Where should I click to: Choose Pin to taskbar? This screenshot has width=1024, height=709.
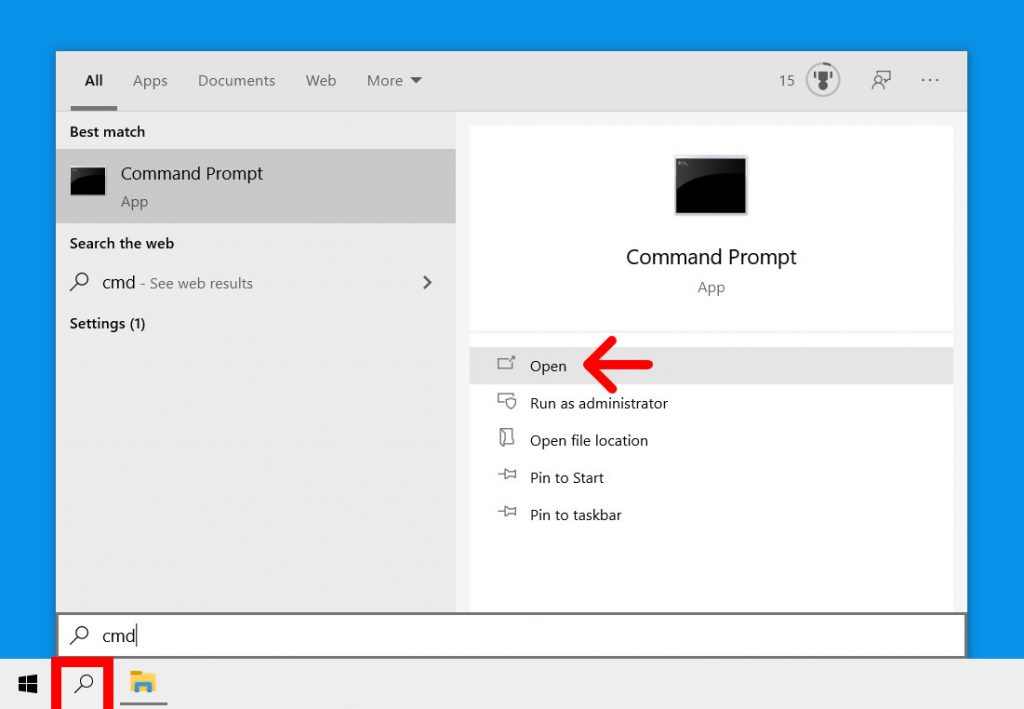[711, 514]
